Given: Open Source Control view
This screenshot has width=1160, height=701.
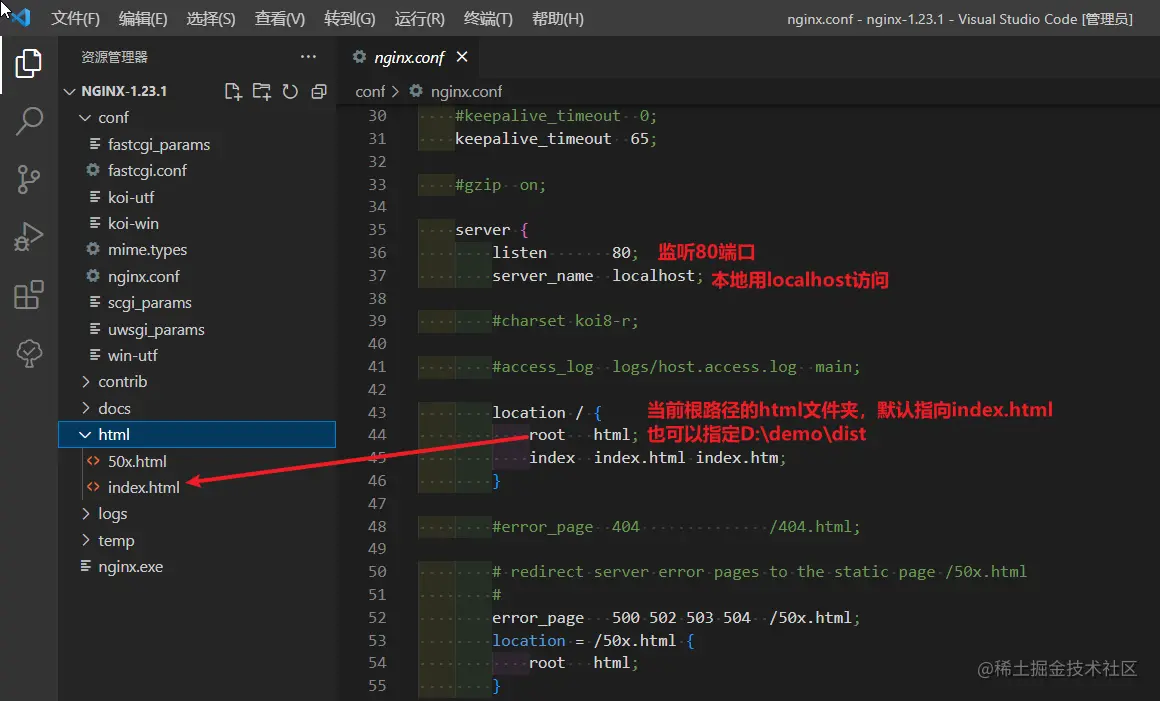Looking at the screenshot, I should coord(28,179).
